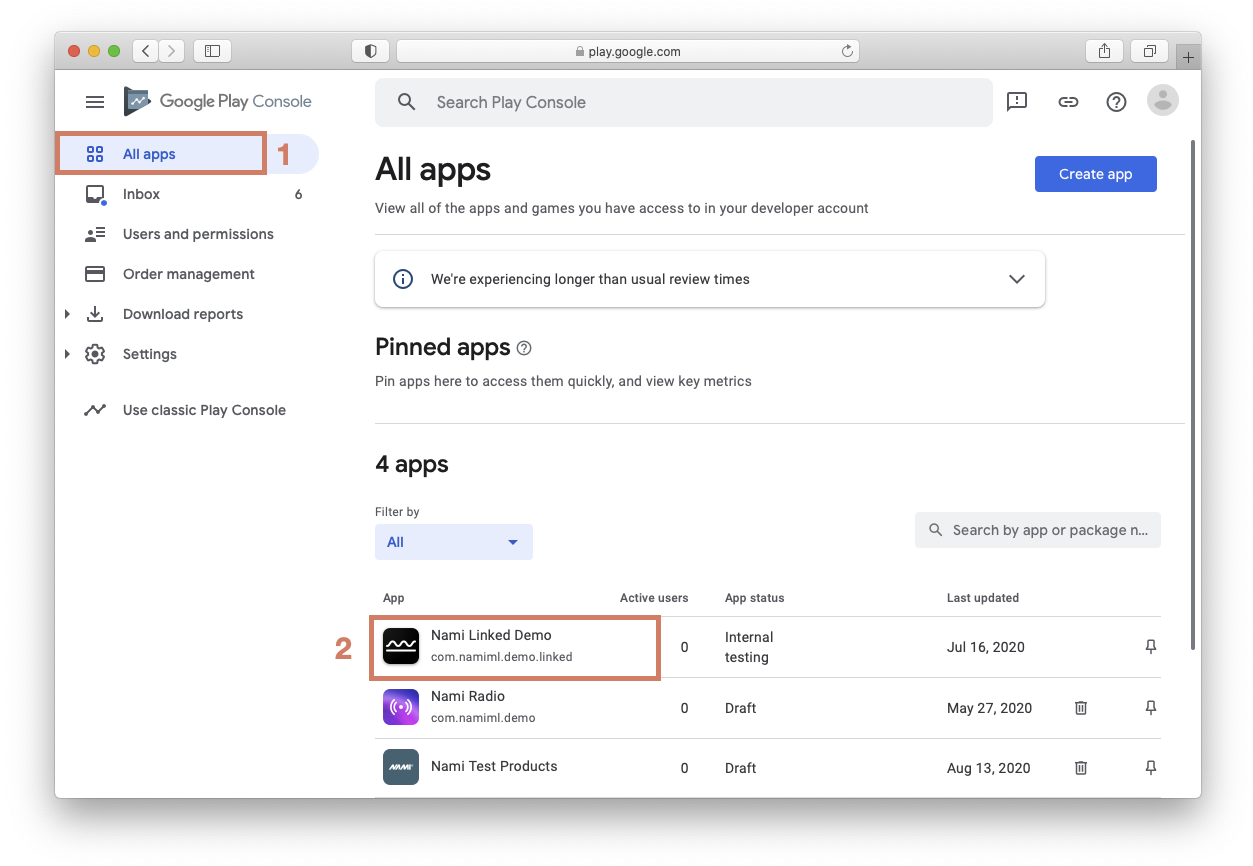Click Safari's privacy shield icon
This screenshot has width=1253, height=866.
[x=370, y=50]
